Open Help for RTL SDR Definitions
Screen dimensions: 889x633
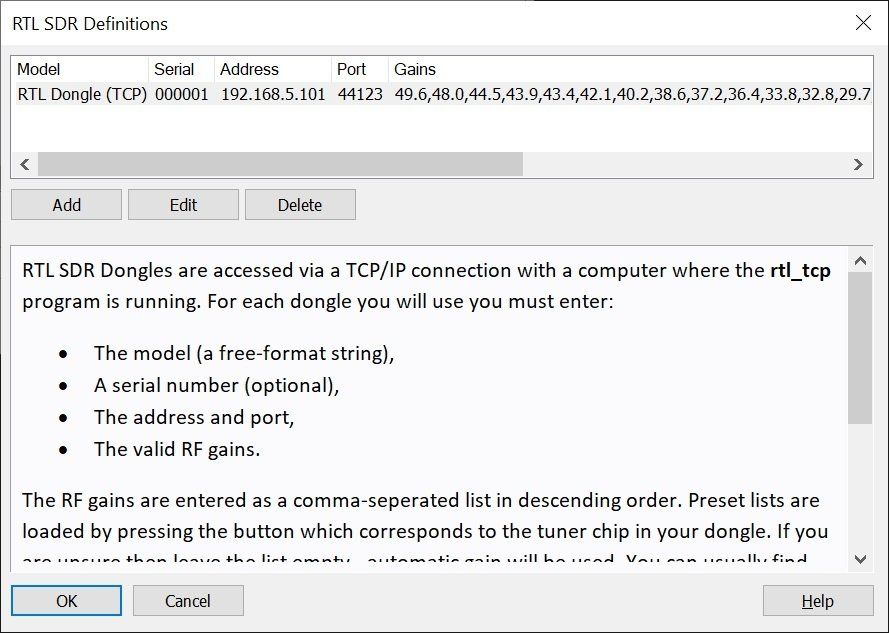tap(817, 601)
